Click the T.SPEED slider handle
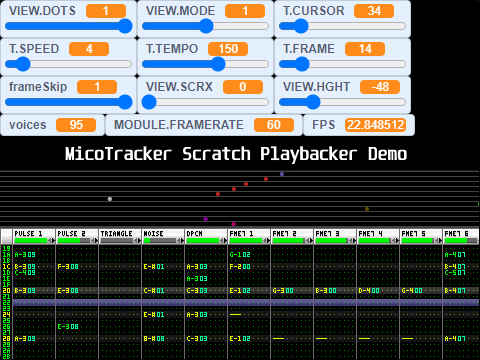 [x=23, y=64]
